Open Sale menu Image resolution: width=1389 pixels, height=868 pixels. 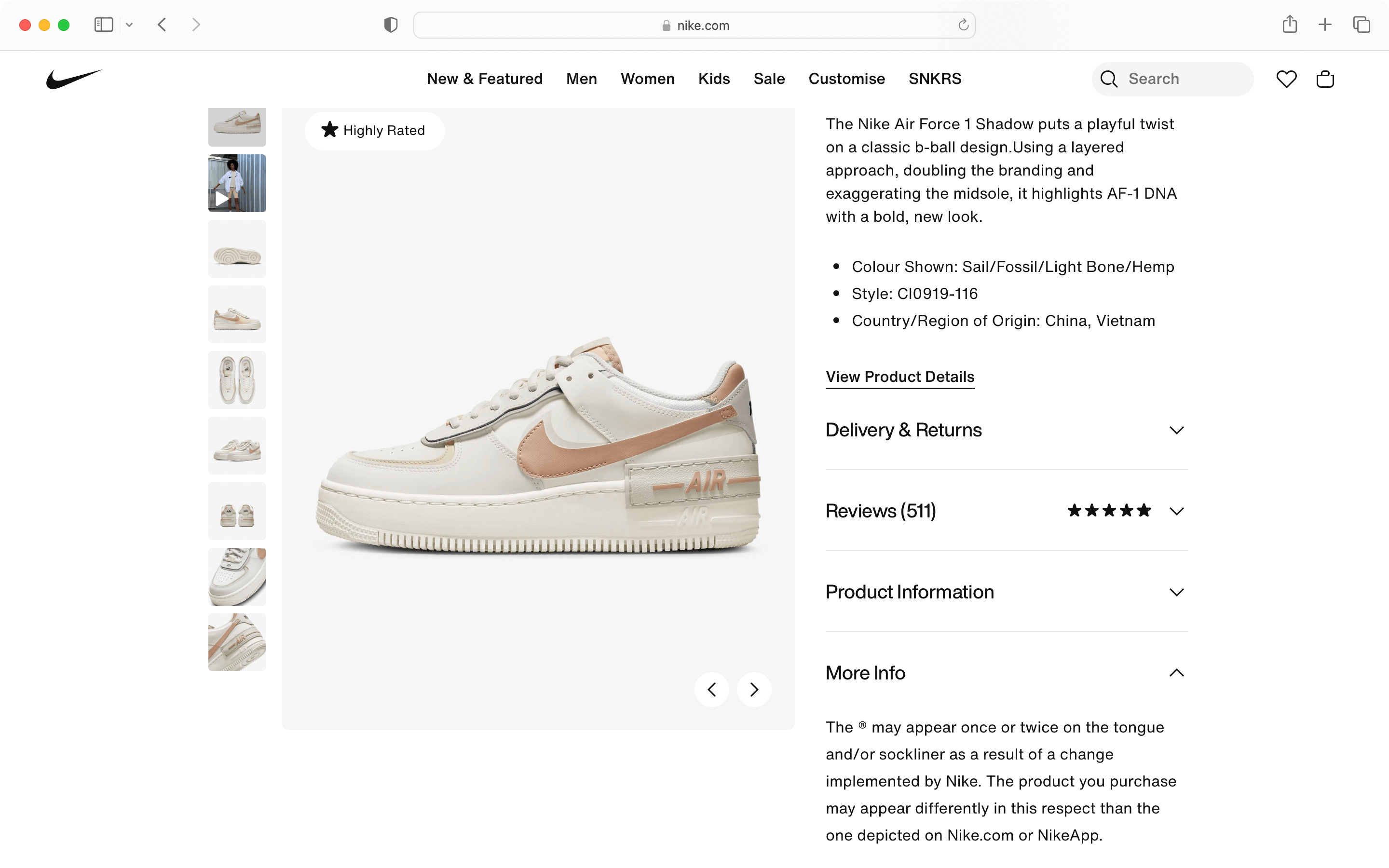pos(769,79)
